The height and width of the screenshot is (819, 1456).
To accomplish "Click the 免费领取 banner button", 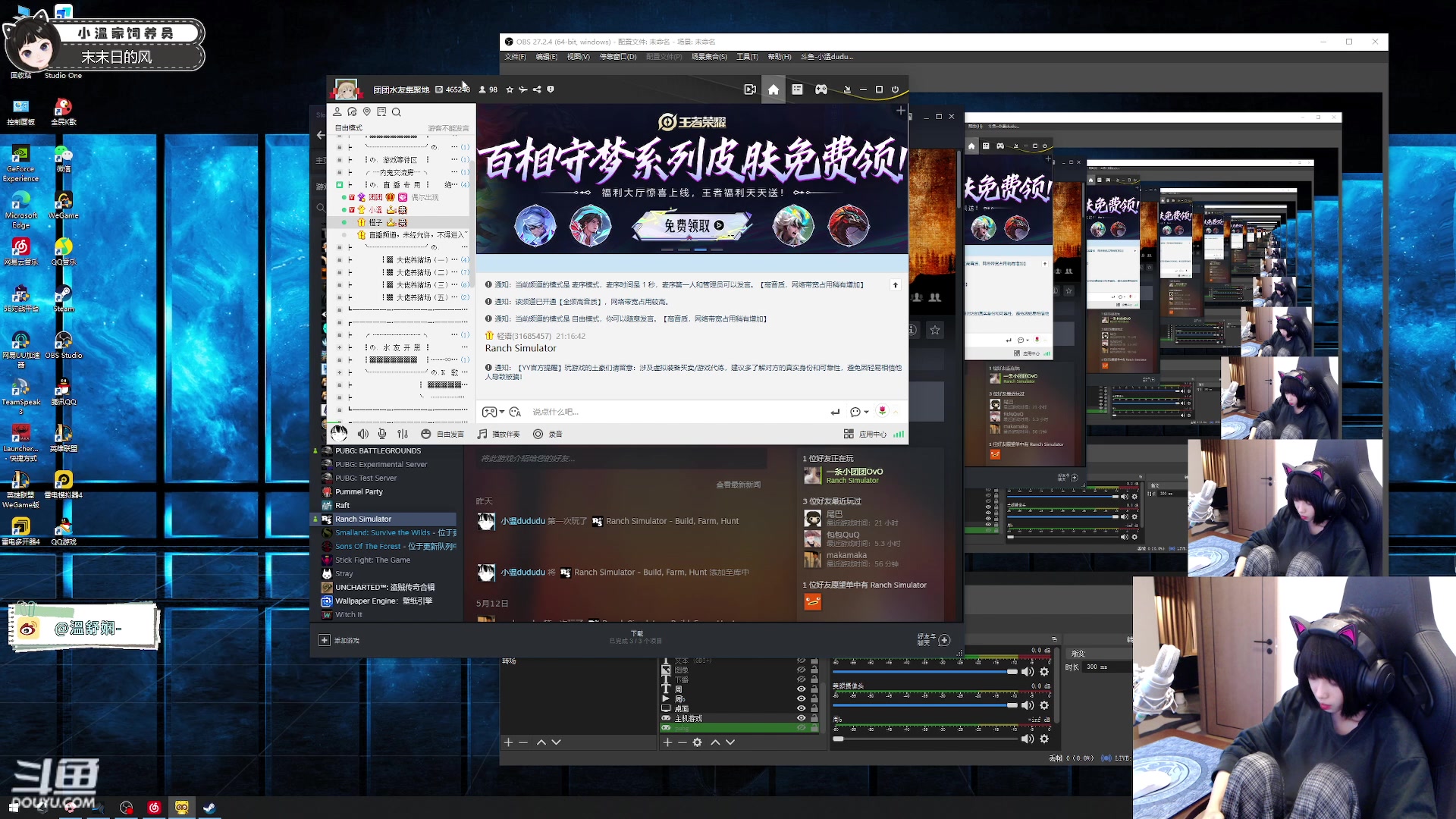I will click(693, 225).
